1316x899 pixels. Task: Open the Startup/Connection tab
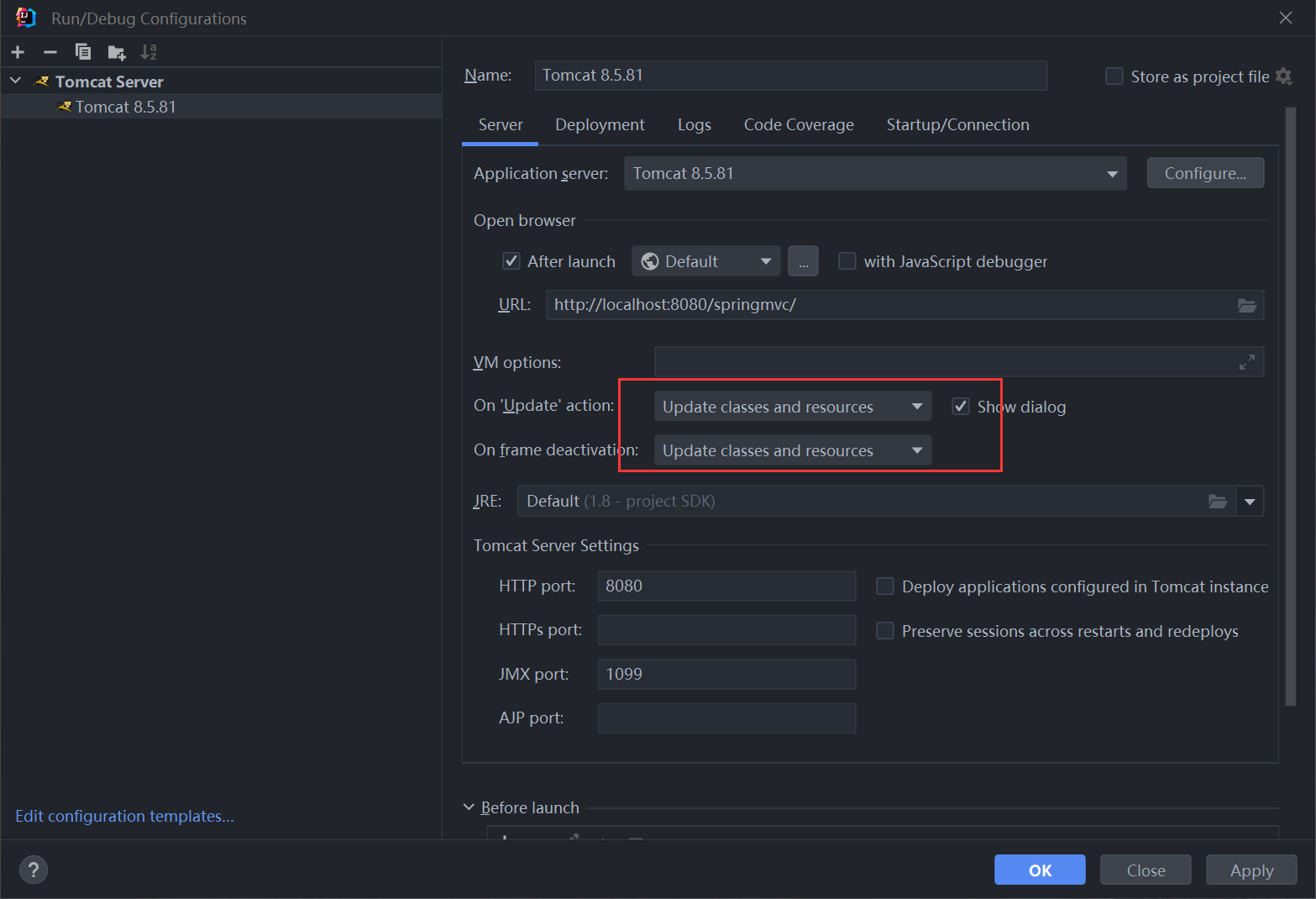957,125
